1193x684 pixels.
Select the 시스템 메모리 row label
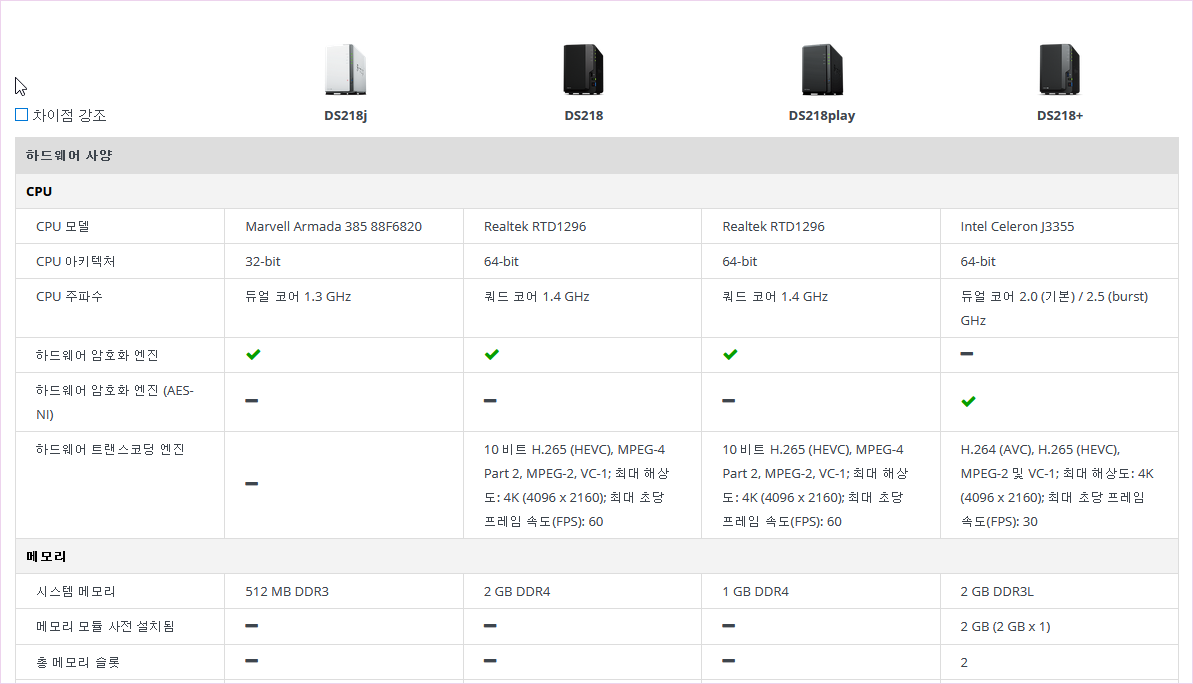click(75, 592)
